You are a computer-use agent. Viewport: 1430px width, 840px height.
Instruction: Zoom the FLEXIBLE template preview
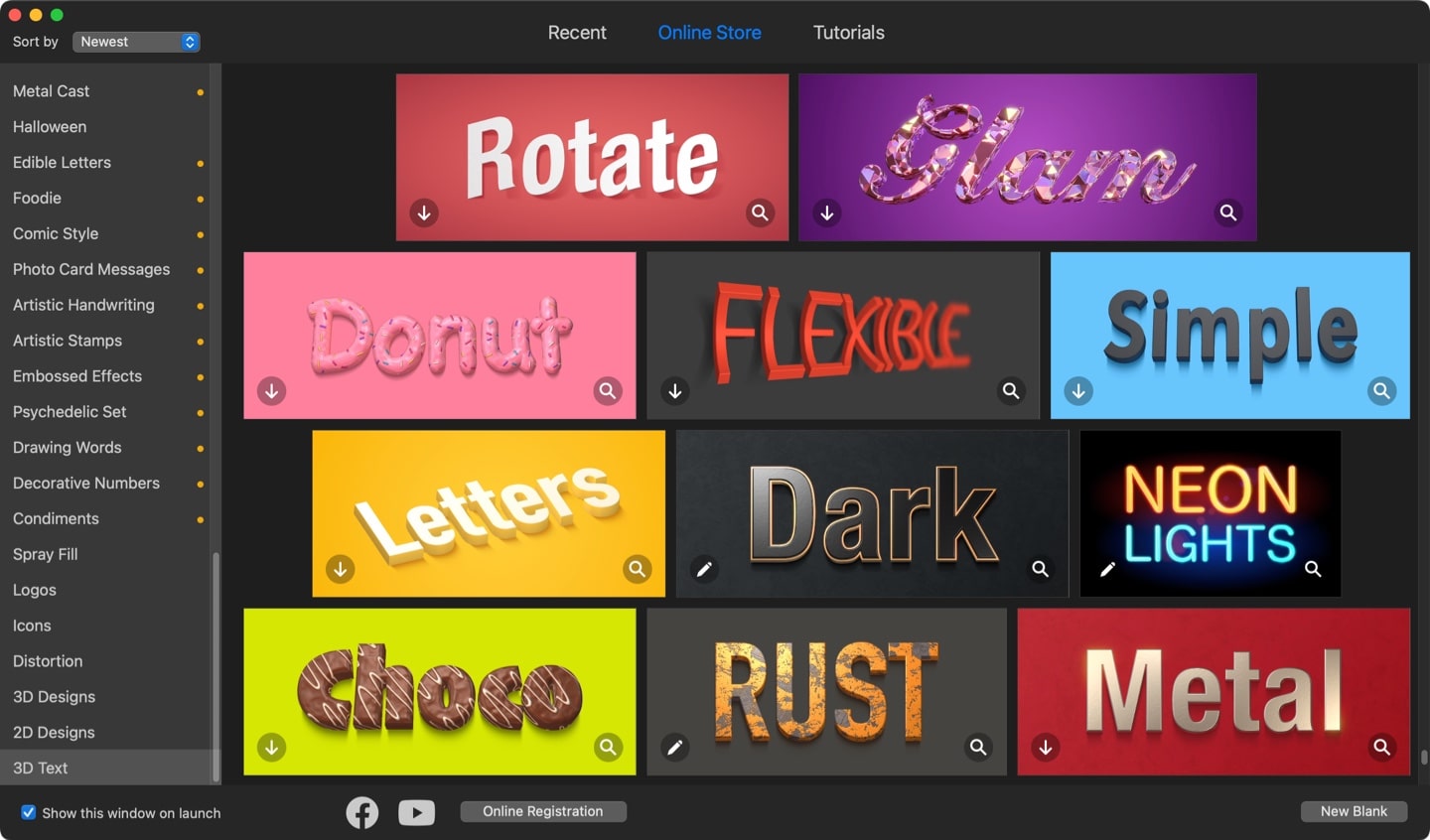(x=1011, y=391)
